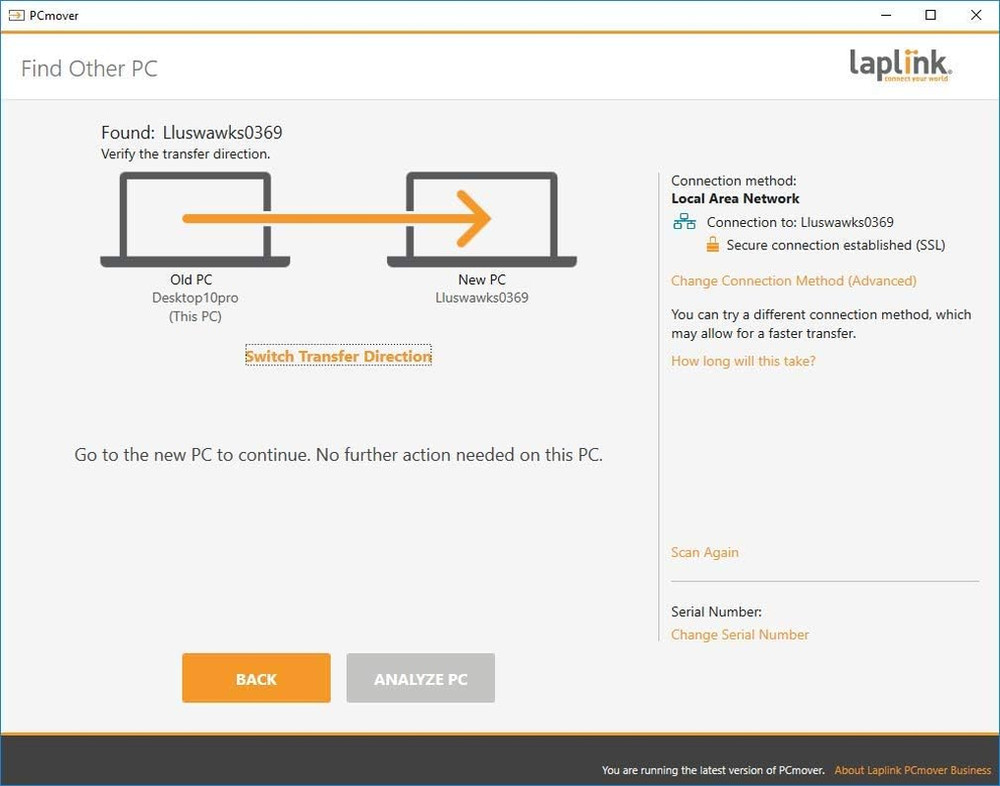Click Switch Transfer Direction link
The image size is (1000, 786).
click(339, 356)
